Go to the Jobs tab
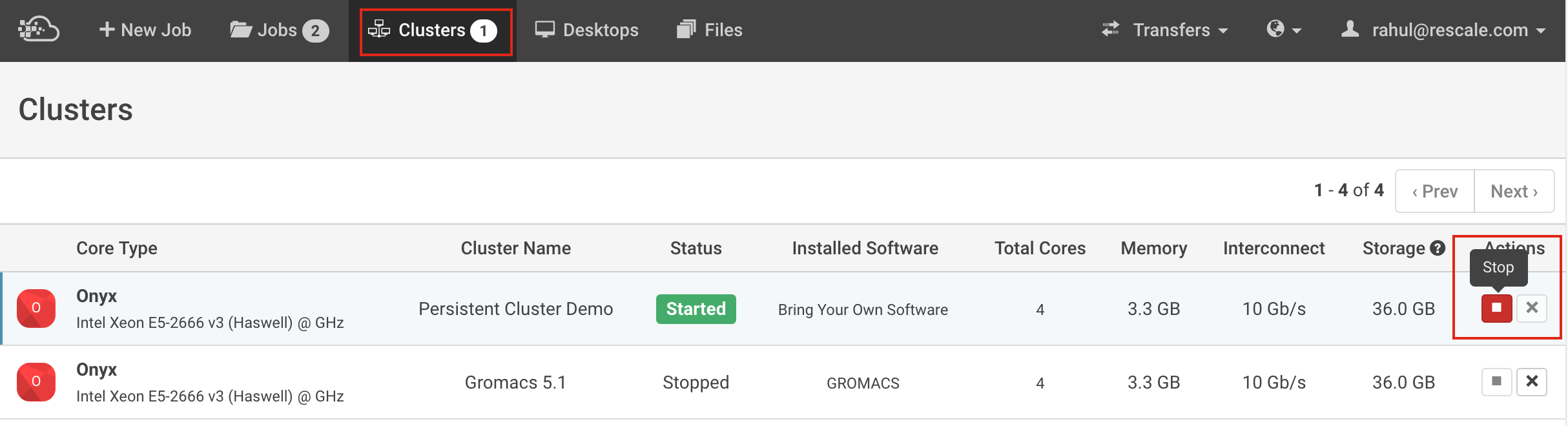Image resolution: width=1568 pixels, height=426 pixels. pos(279,30)
